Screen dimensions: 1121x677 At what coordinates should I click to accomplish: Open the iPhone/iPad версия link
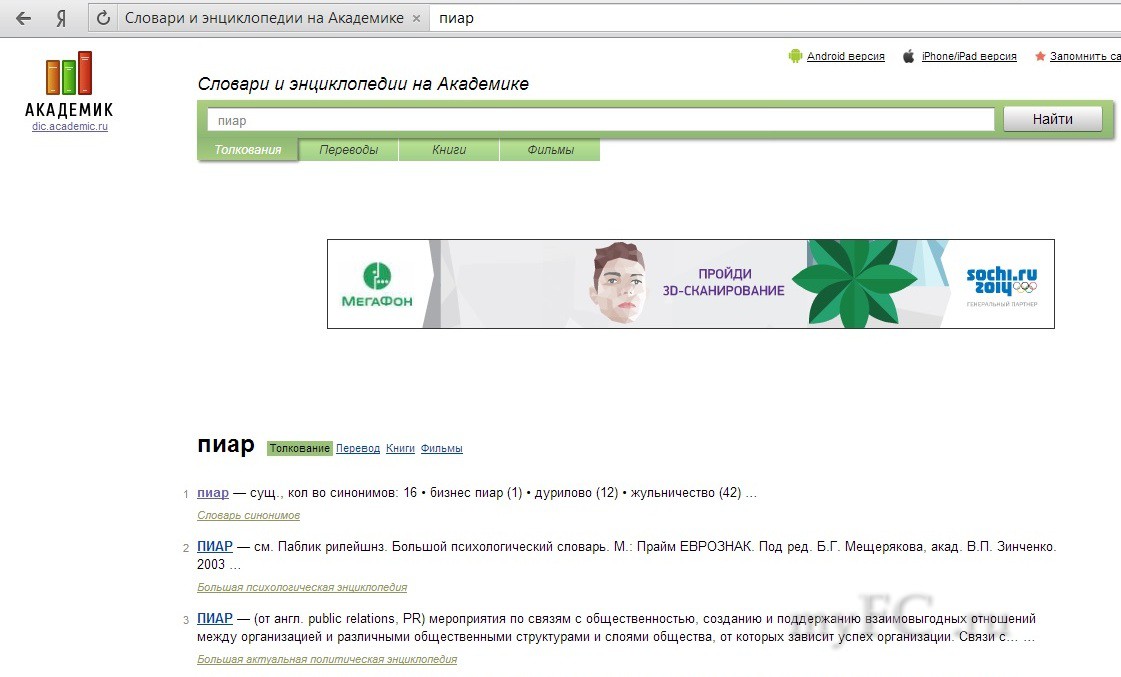tap(968, 57)
